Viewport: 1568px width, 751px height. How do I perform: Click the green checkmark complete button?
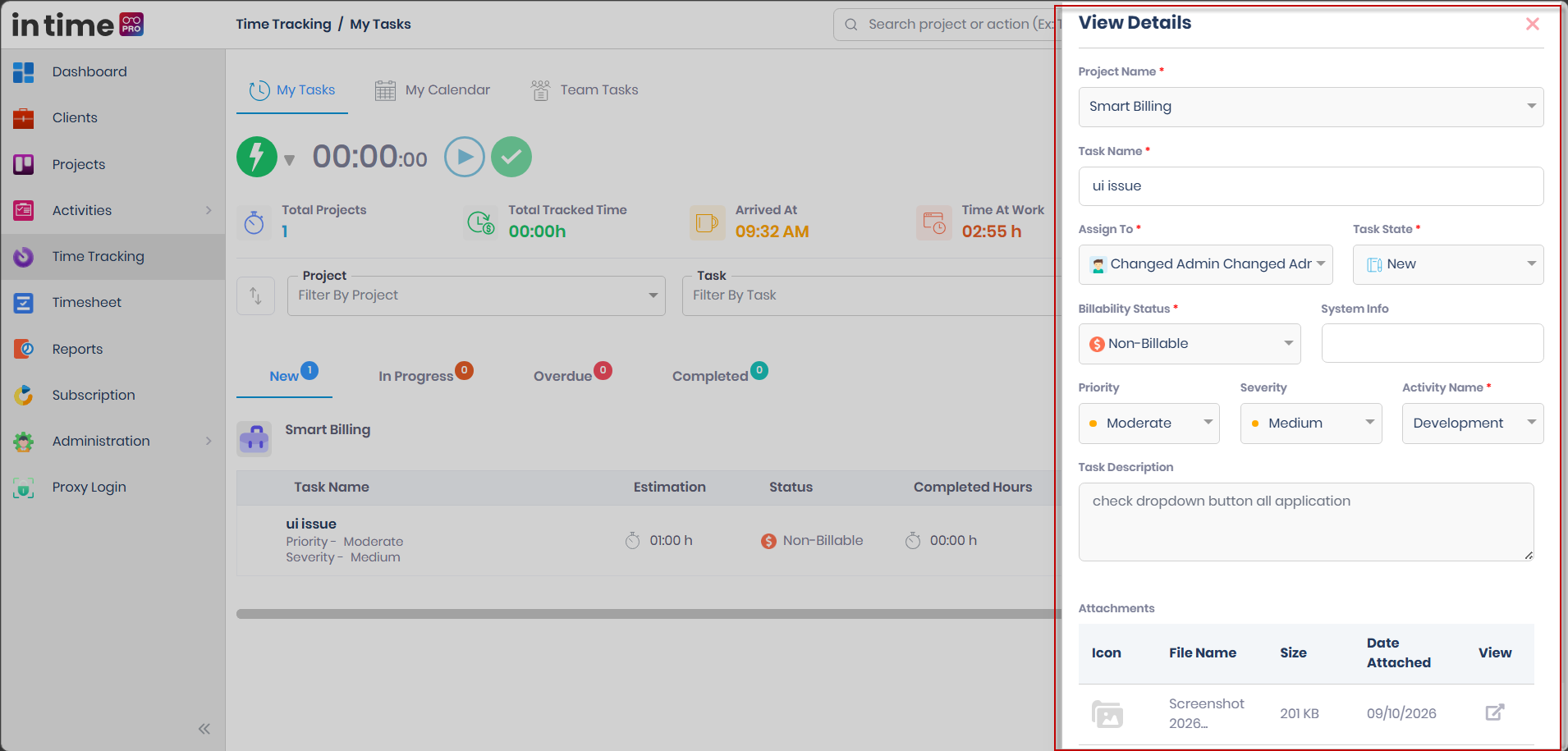511,157
